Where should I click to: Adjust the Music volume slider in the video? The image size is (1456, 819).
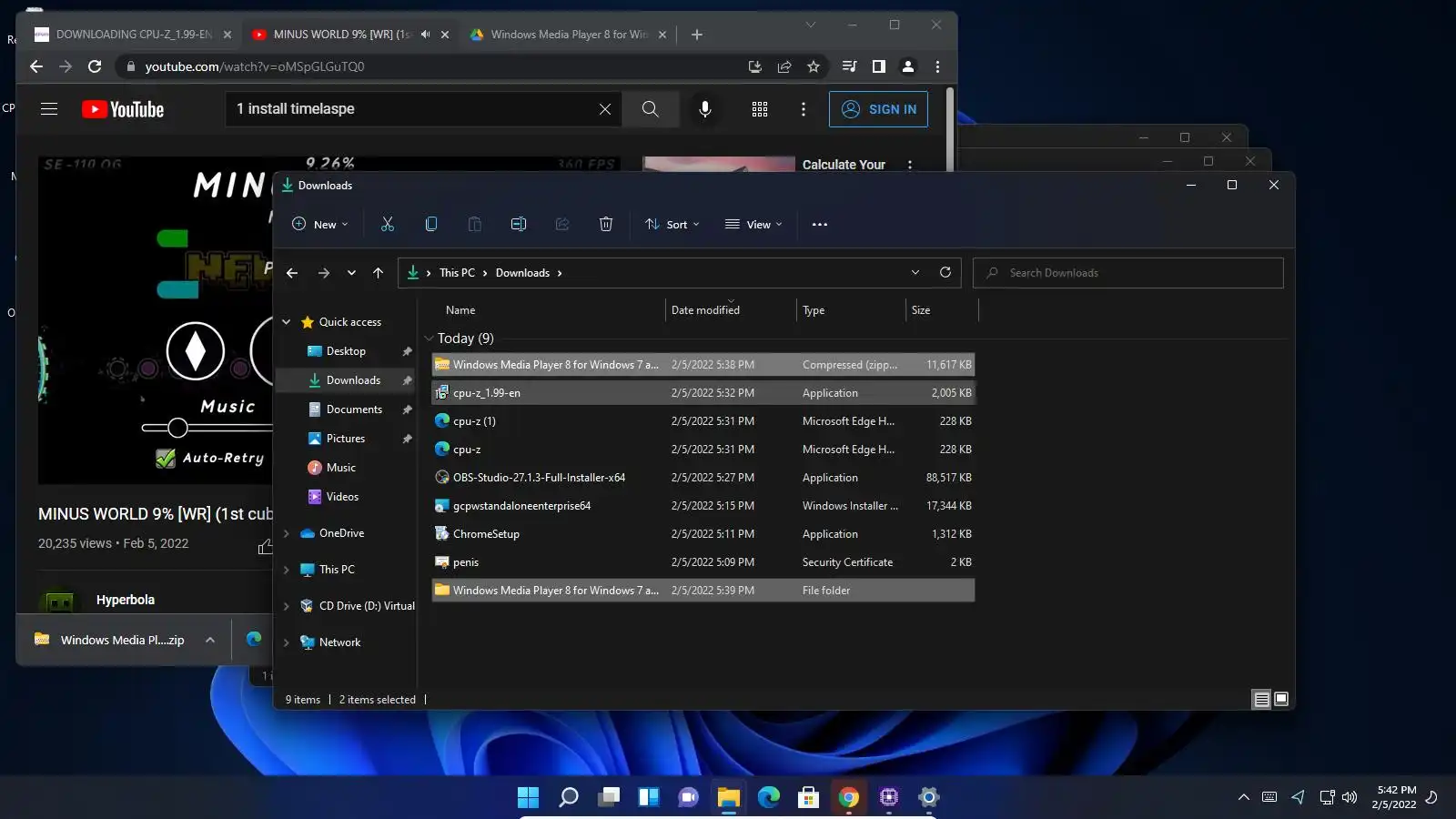click(x=177, y=428)
